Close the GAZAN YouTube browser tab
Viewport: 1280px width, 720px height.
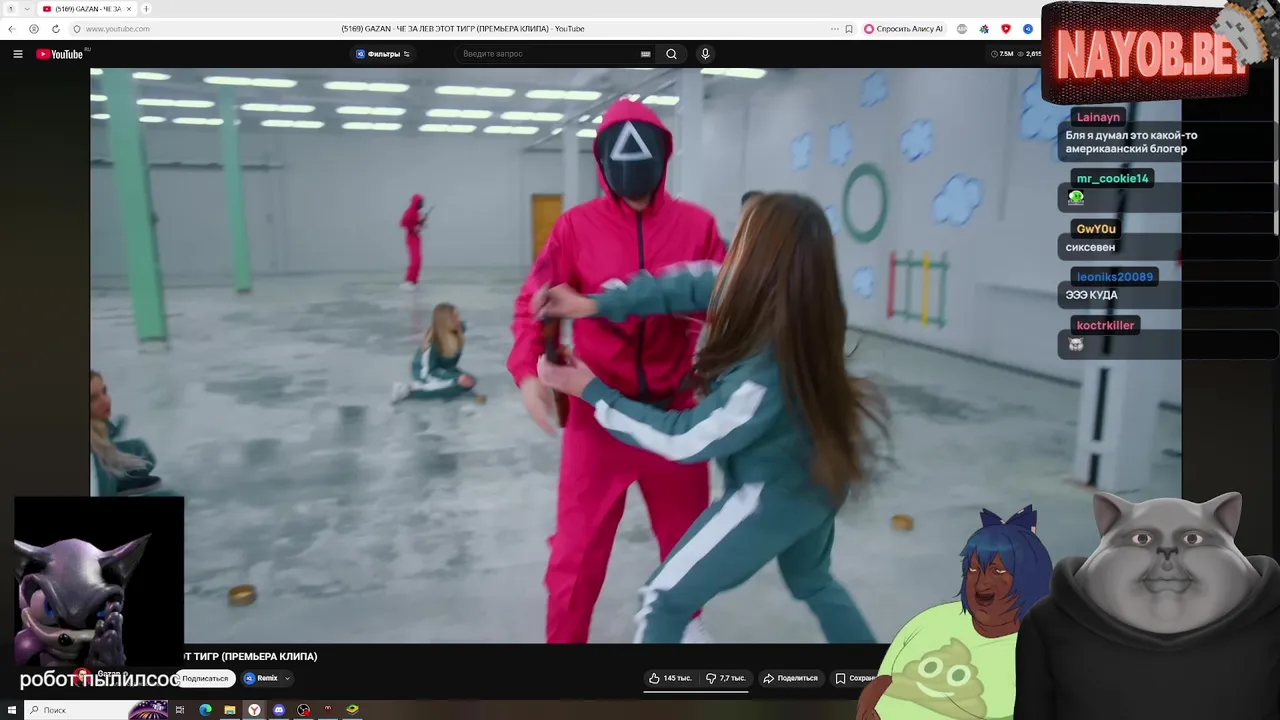point(129,9)
